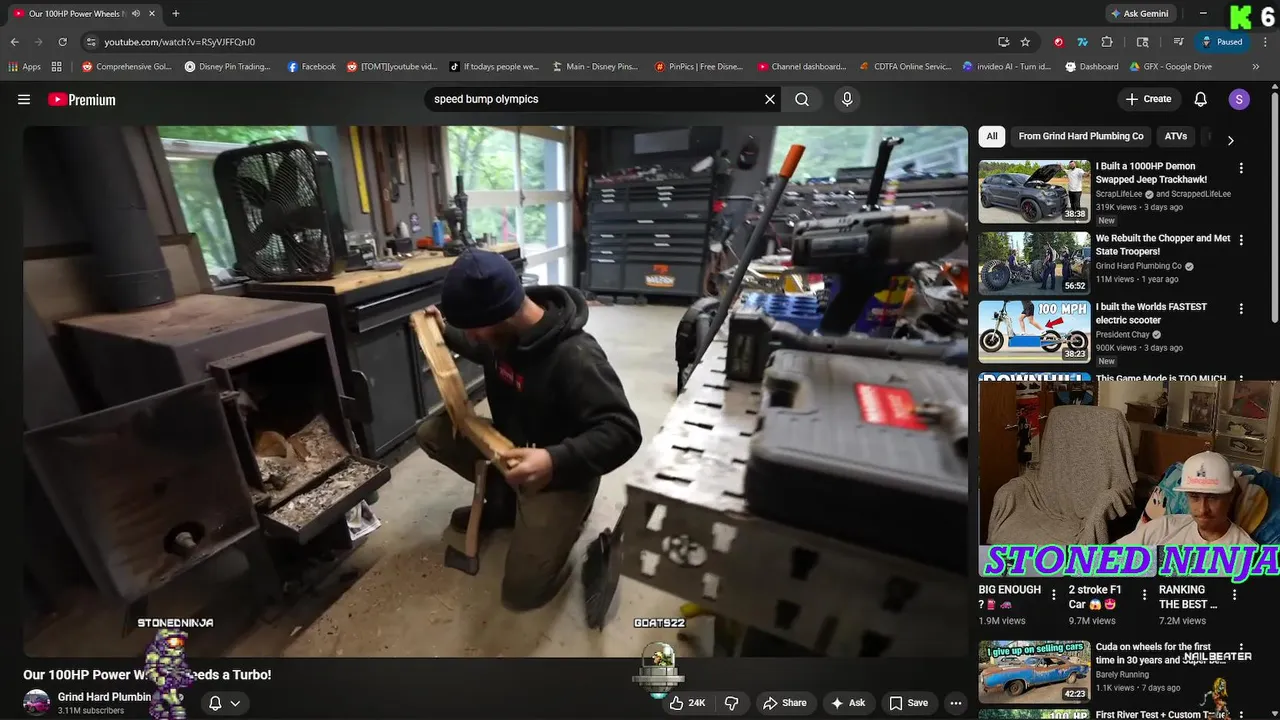The height and width of the screenshot is (720, 1280).
Task: Open the Comprehensive Gol... bookmark
Action: pos(127,67)
